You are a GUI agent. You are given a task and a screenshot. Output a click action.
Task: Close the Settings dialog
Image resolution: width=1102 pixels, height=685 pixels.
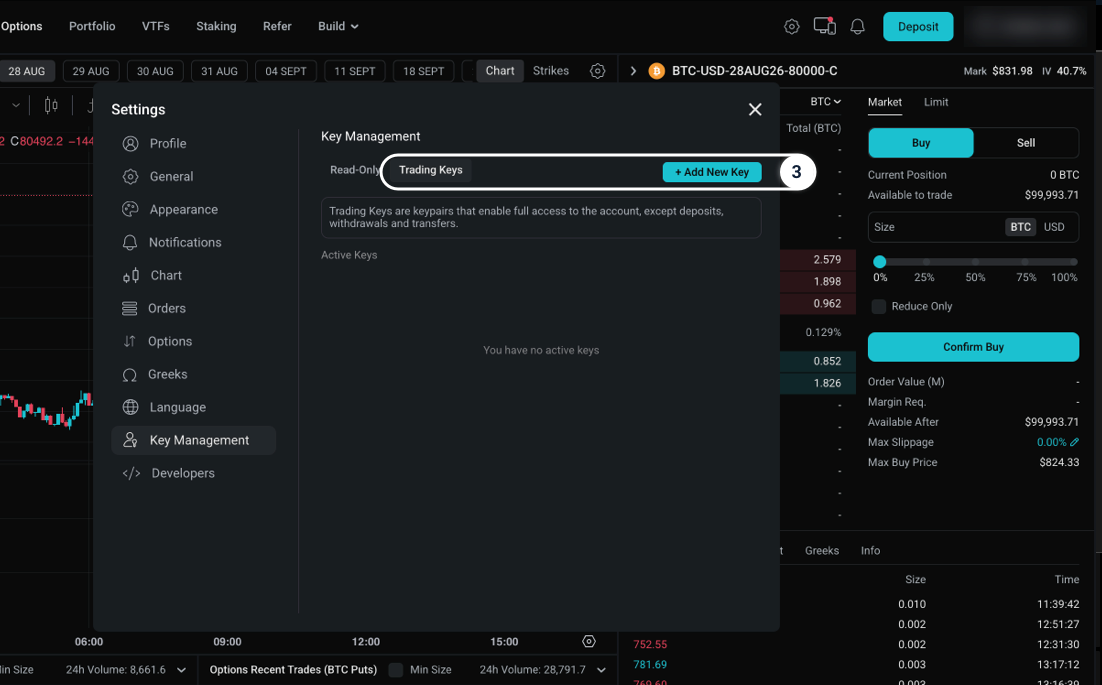click(x=755, y=110)
